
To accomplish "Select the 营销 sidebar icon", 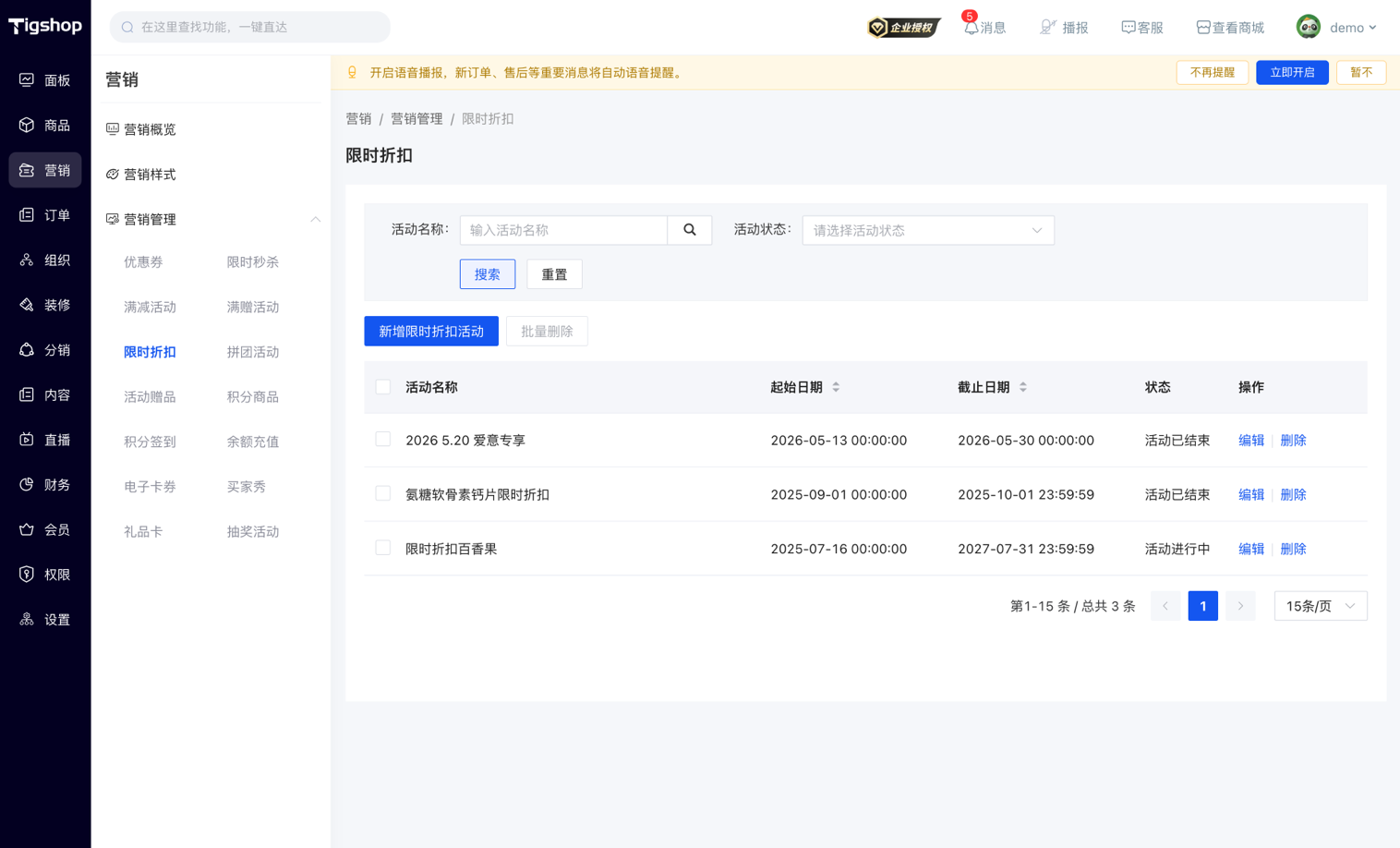I will click(27, 170).
